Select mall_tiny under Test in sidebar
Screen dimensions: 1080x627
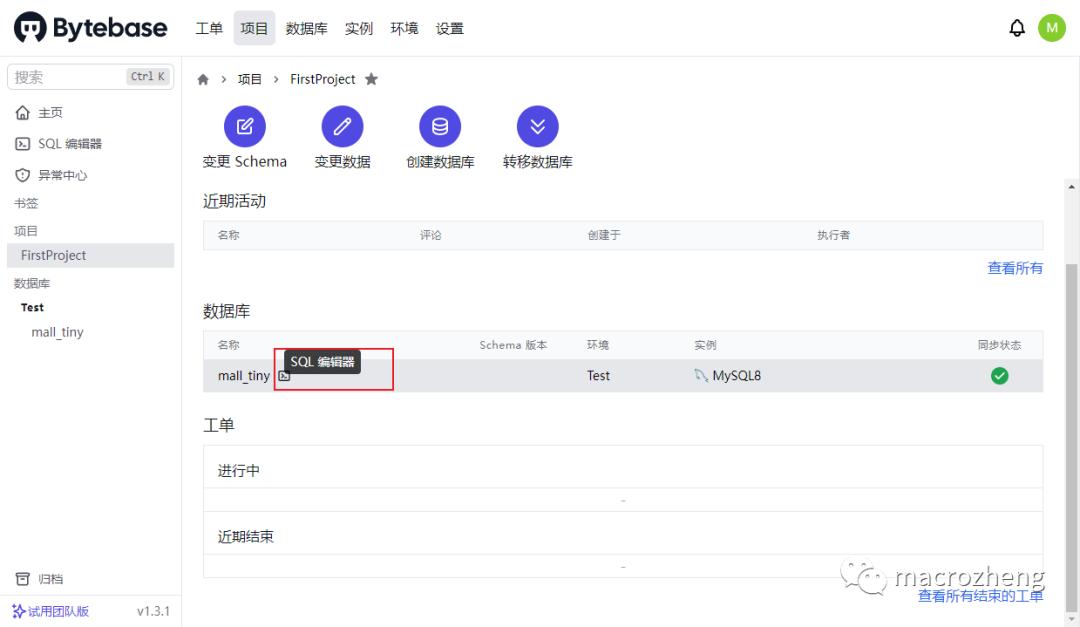click(x=57, y=332)
